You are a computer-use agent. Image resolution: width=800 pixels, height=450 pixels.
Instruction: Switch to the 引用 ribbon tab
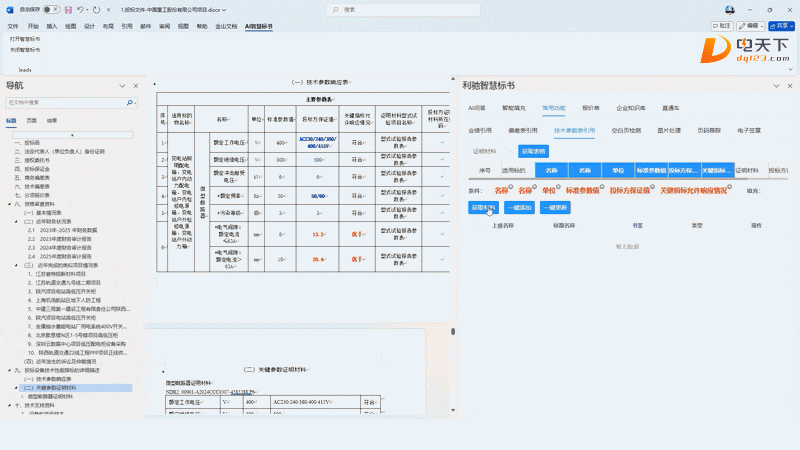[x=127, y=26]
